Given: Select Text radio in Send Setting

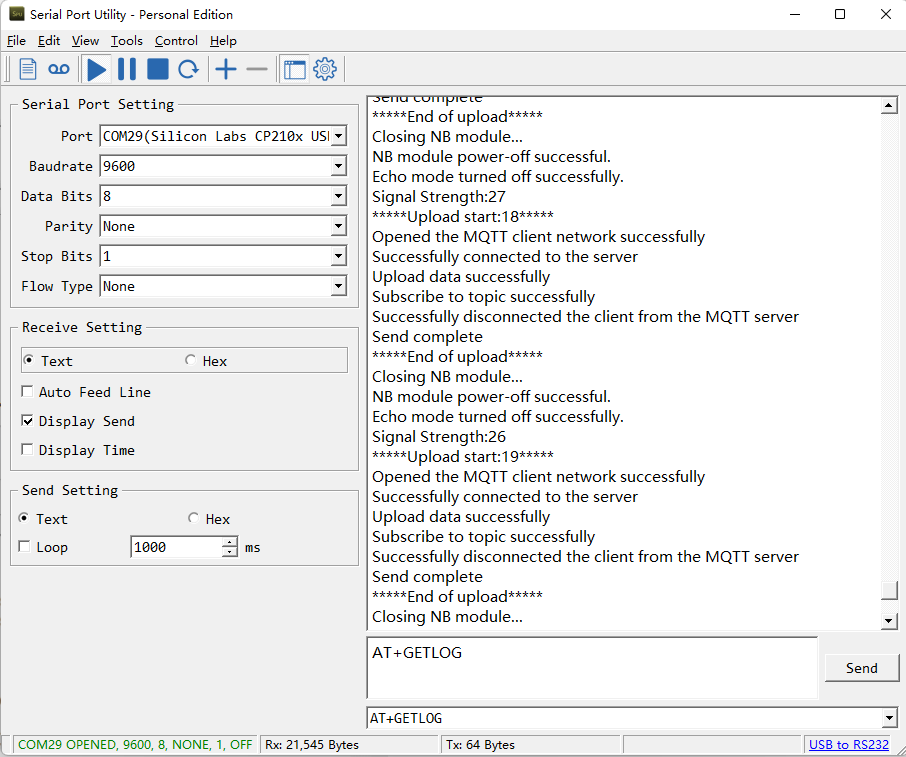Looking at the screenshot, I should coord(24,518).
